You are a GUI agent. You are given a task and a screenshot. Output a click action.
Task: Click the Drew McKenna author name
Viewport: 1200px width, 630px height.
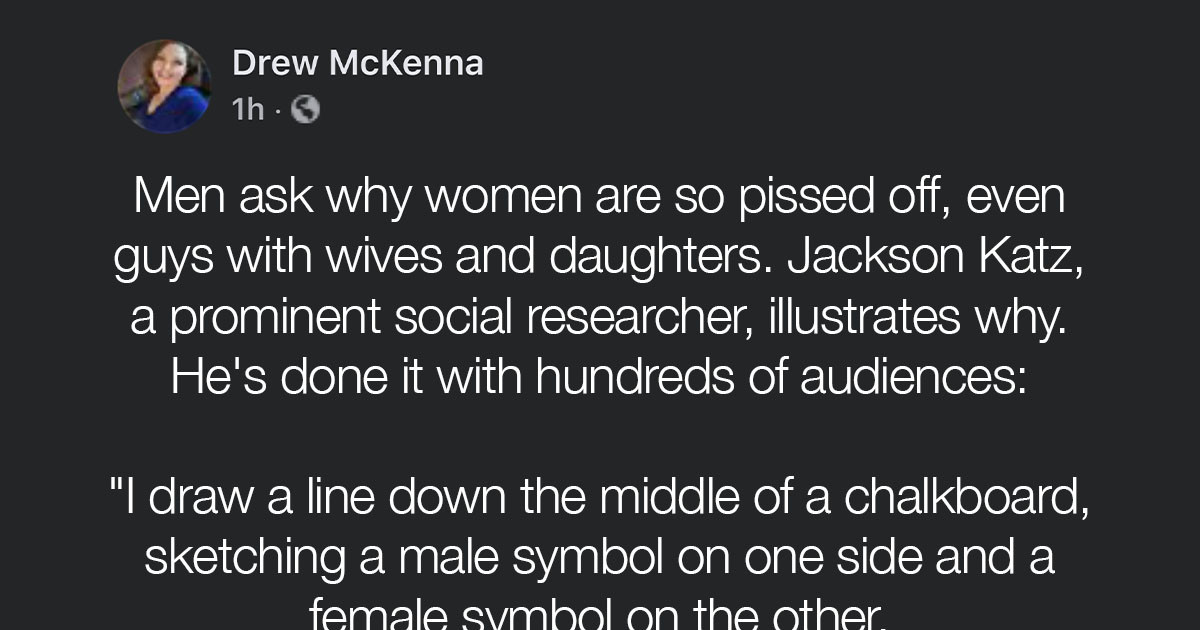pyautogui.click(x=357, y=62)
